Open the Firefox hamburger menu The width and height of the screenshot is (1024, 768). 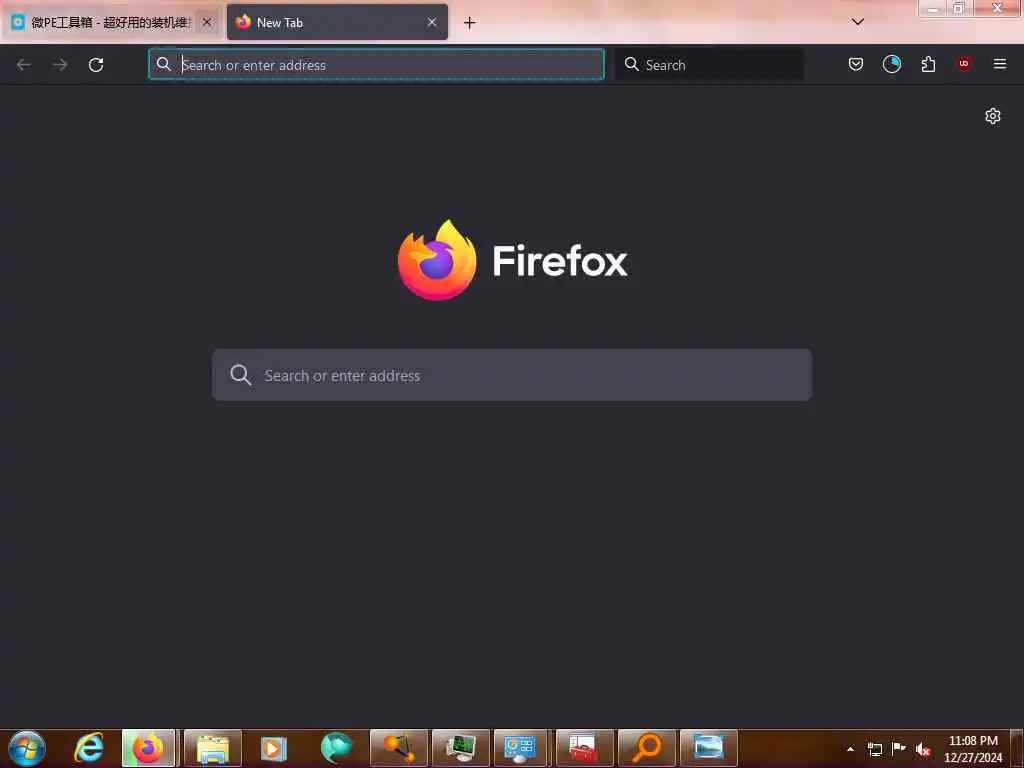(x=1000, y=64)
